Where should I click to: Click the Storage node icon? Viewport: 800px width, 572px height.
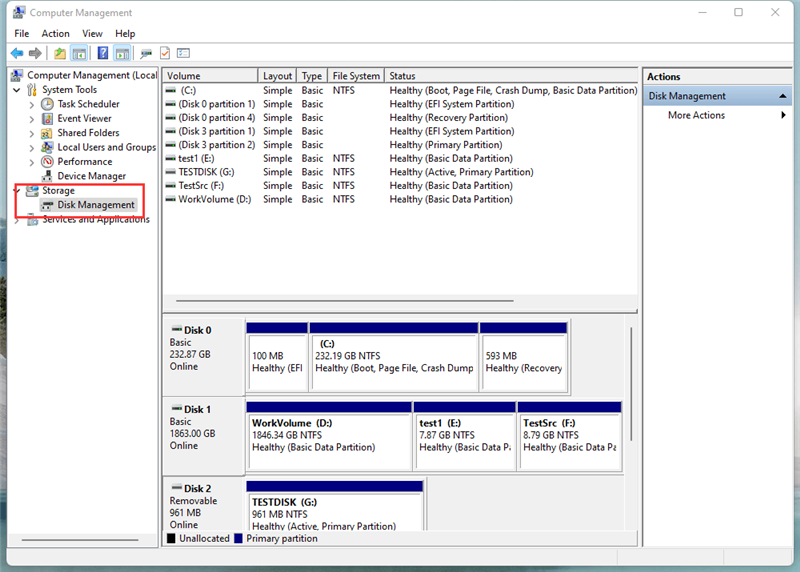(x=32, y=191)
